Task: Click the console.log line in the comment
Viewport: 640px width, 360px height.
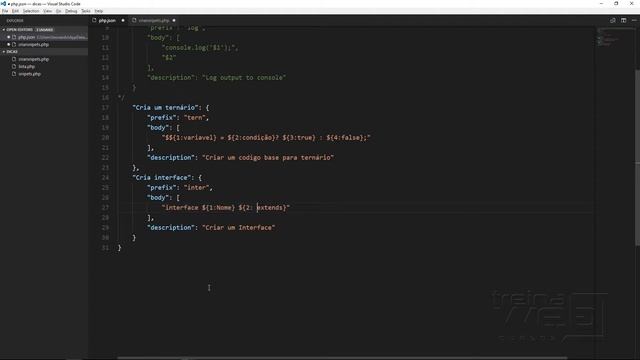Action: pyautogui.click(x=200, y=48)
